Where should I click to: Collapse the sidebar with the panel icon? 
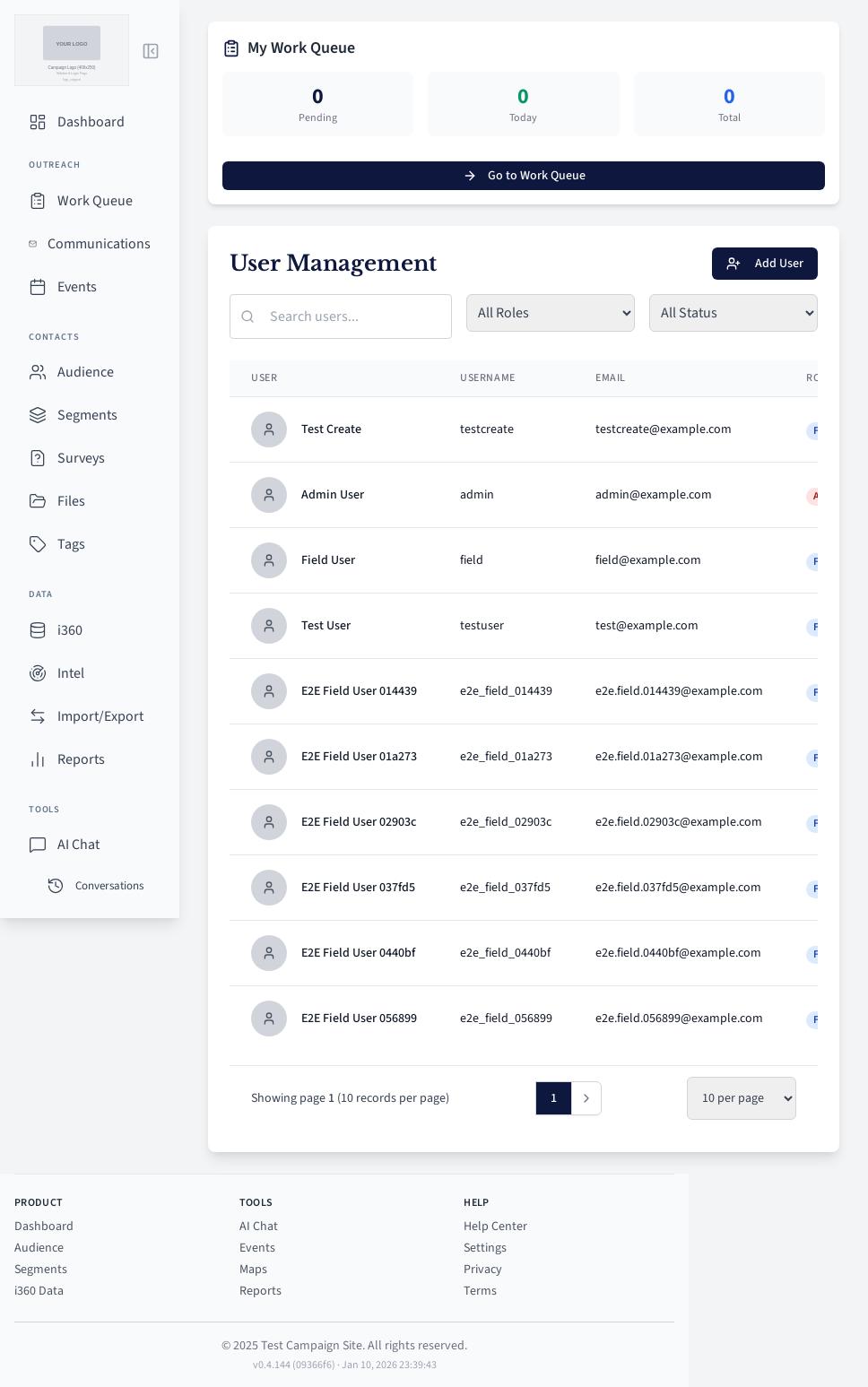coord(151,51)
